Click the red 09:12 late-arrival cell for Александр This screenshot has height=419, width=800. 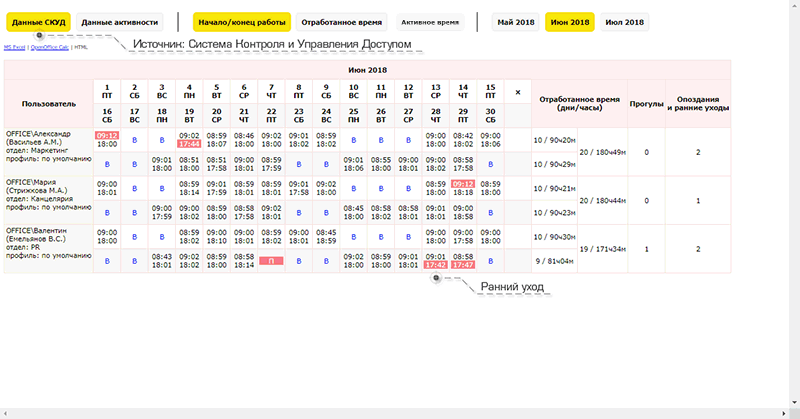coord(107,134)
